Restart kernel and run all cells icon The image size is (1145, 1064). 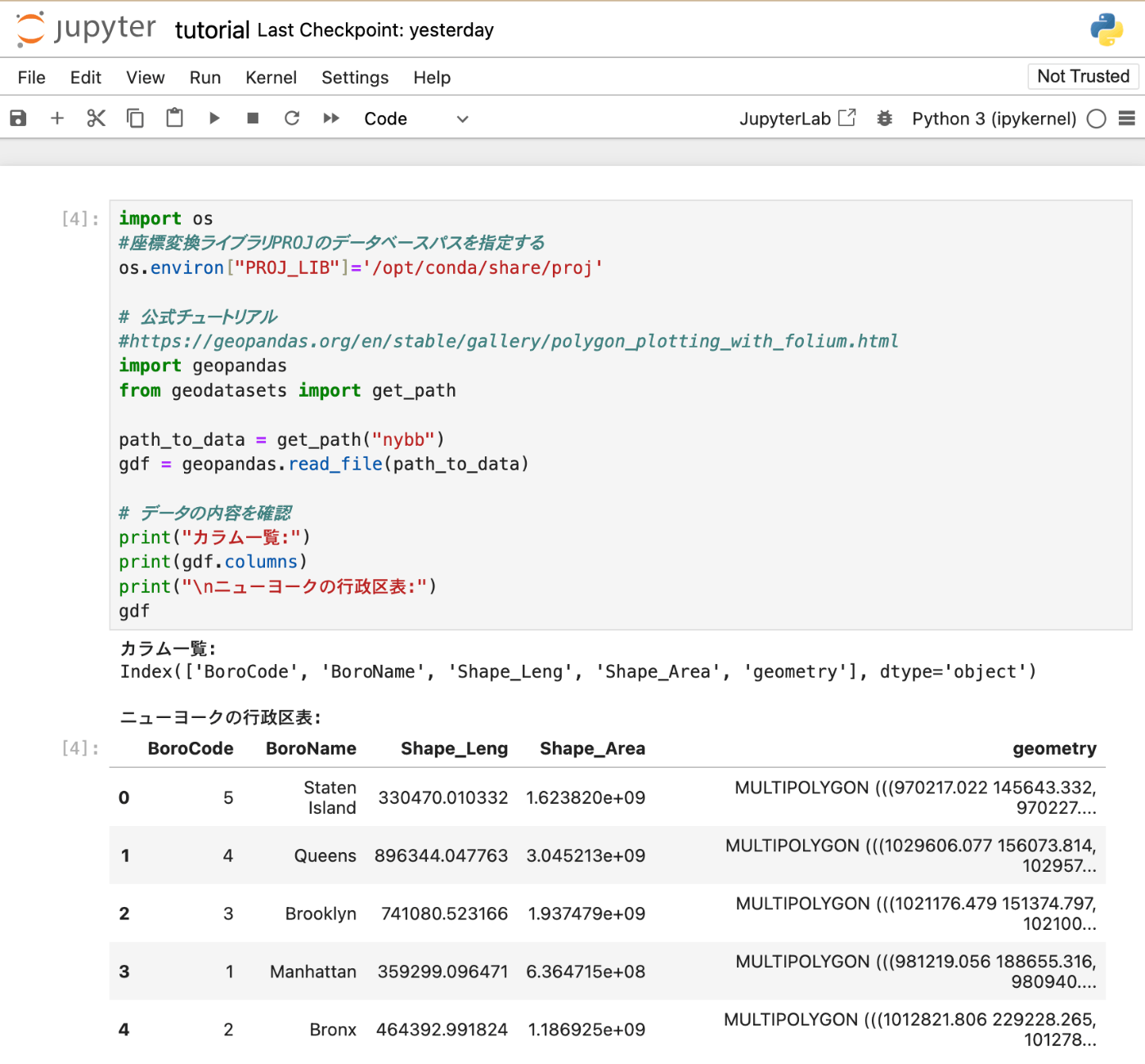(331, 119)
